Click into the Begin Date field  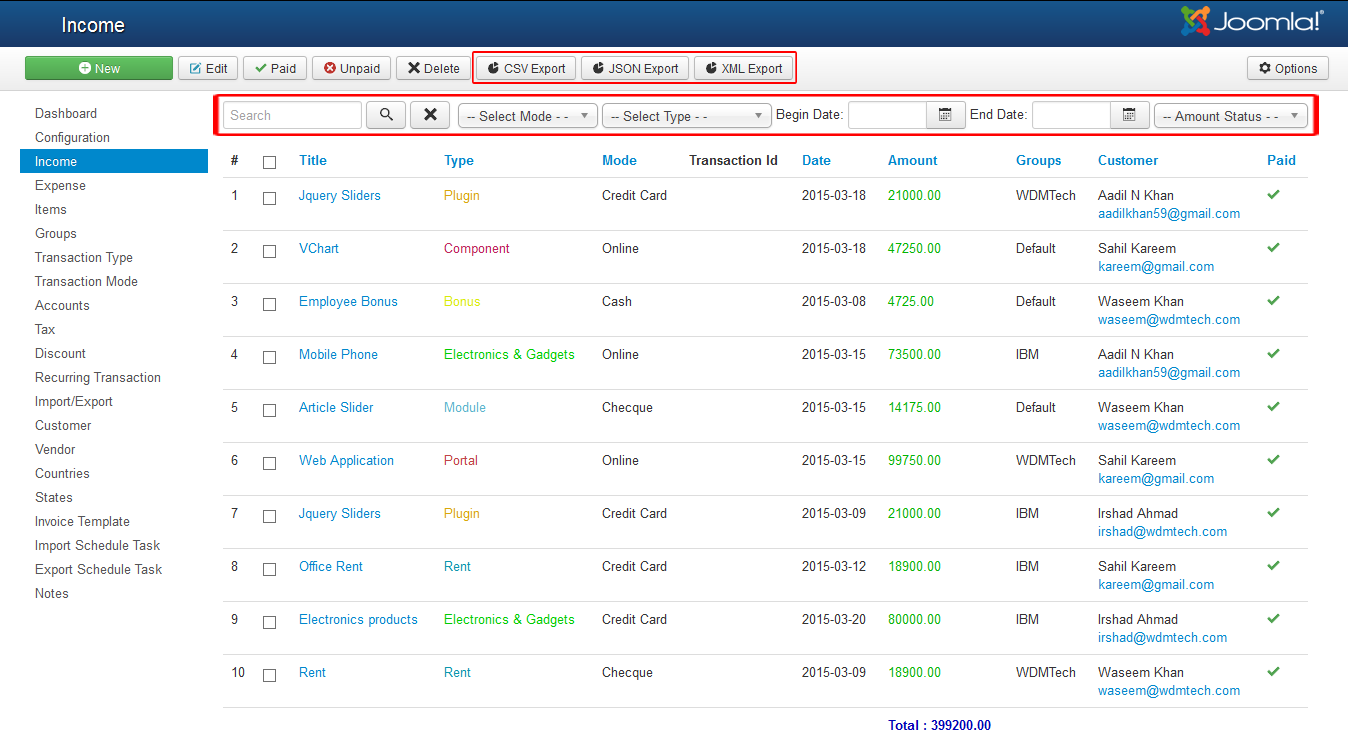pos(887,115)
